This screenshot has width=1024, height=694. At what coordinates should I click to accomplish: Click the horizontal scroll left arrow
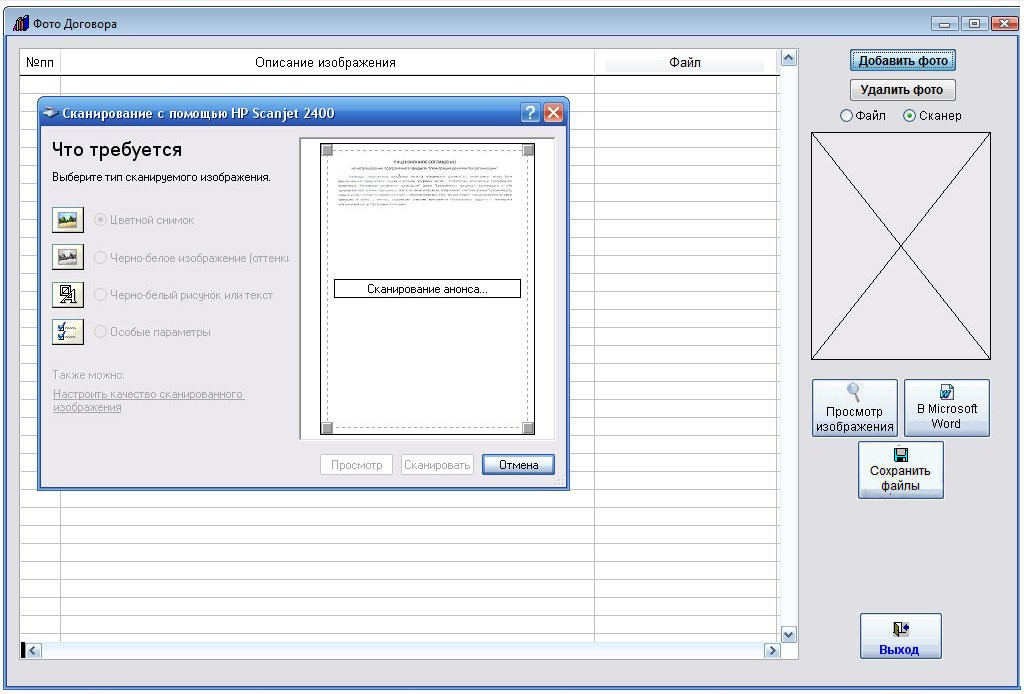point(33,650)
